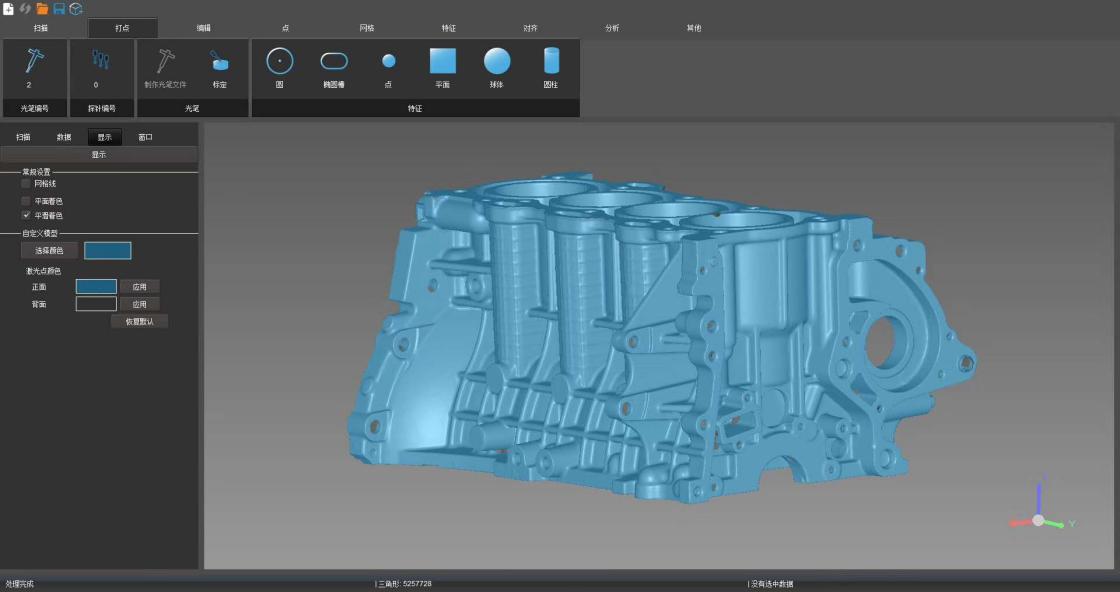This screenshot has height=592, width=1120.
Task: Open the 数据 tab in left panel
Action: tap(64, 137)
